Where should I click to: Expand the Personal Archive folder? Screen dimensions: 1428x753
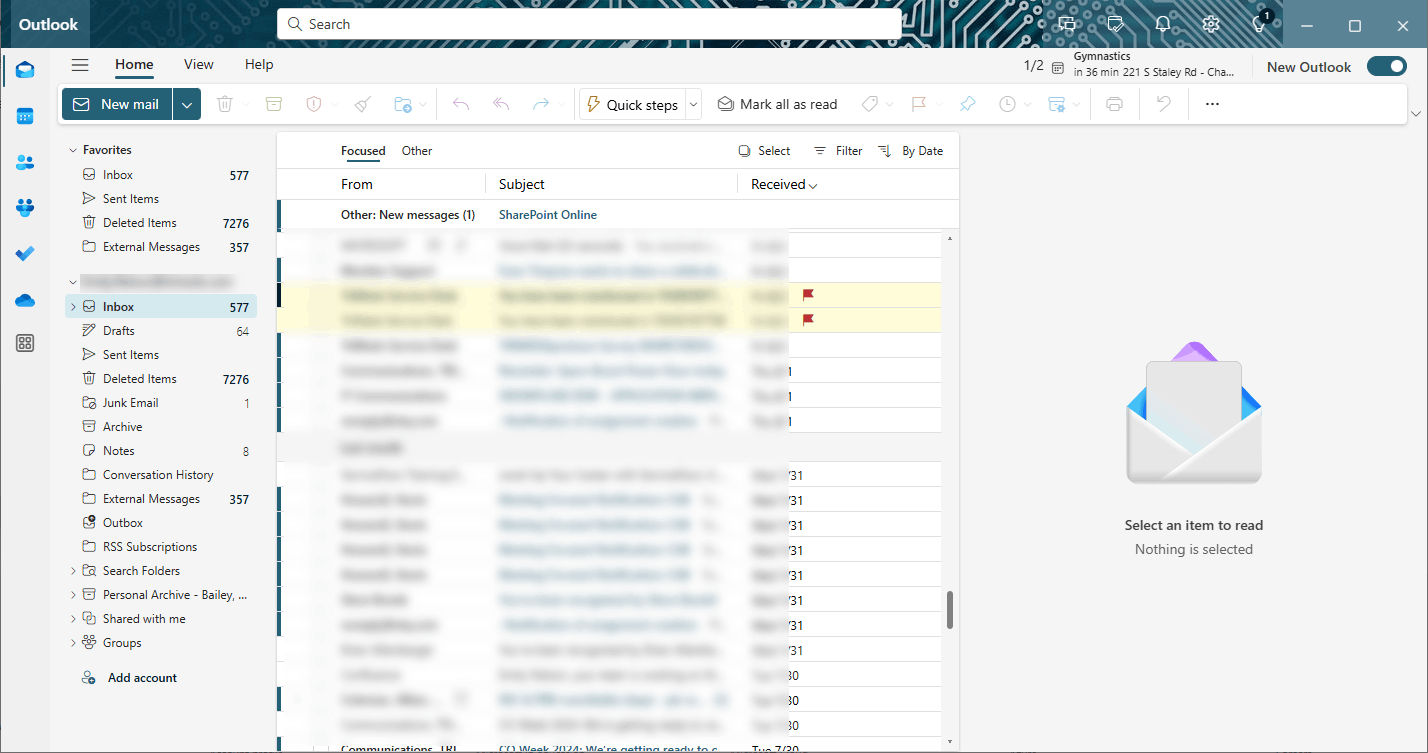[73, 595]
